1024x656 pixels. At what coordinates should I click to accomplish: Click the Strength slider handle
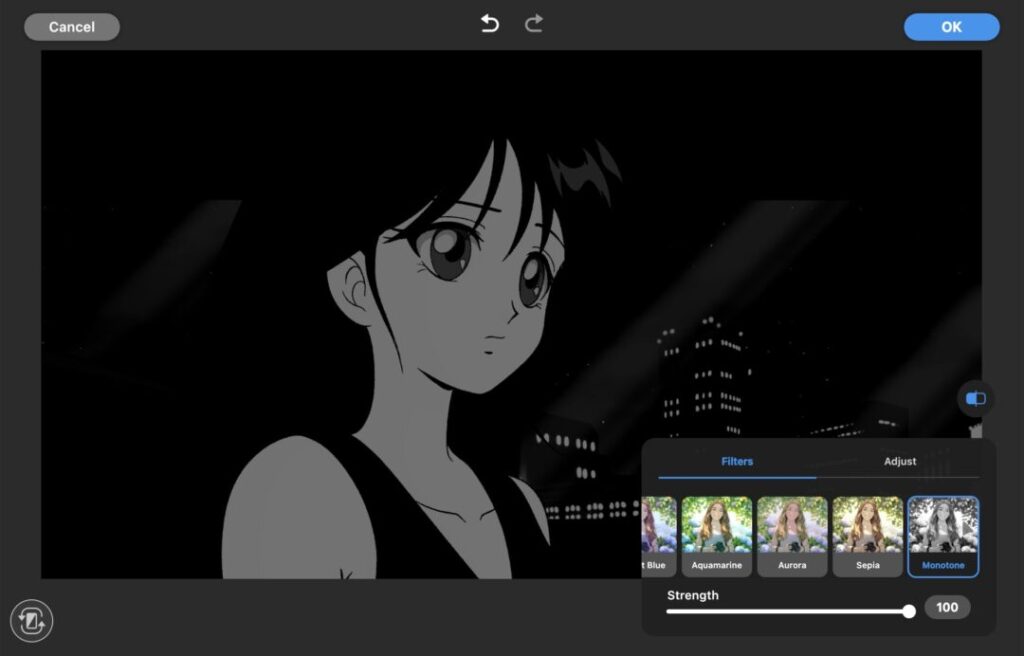pyautogui.click(x=908, y=611)
